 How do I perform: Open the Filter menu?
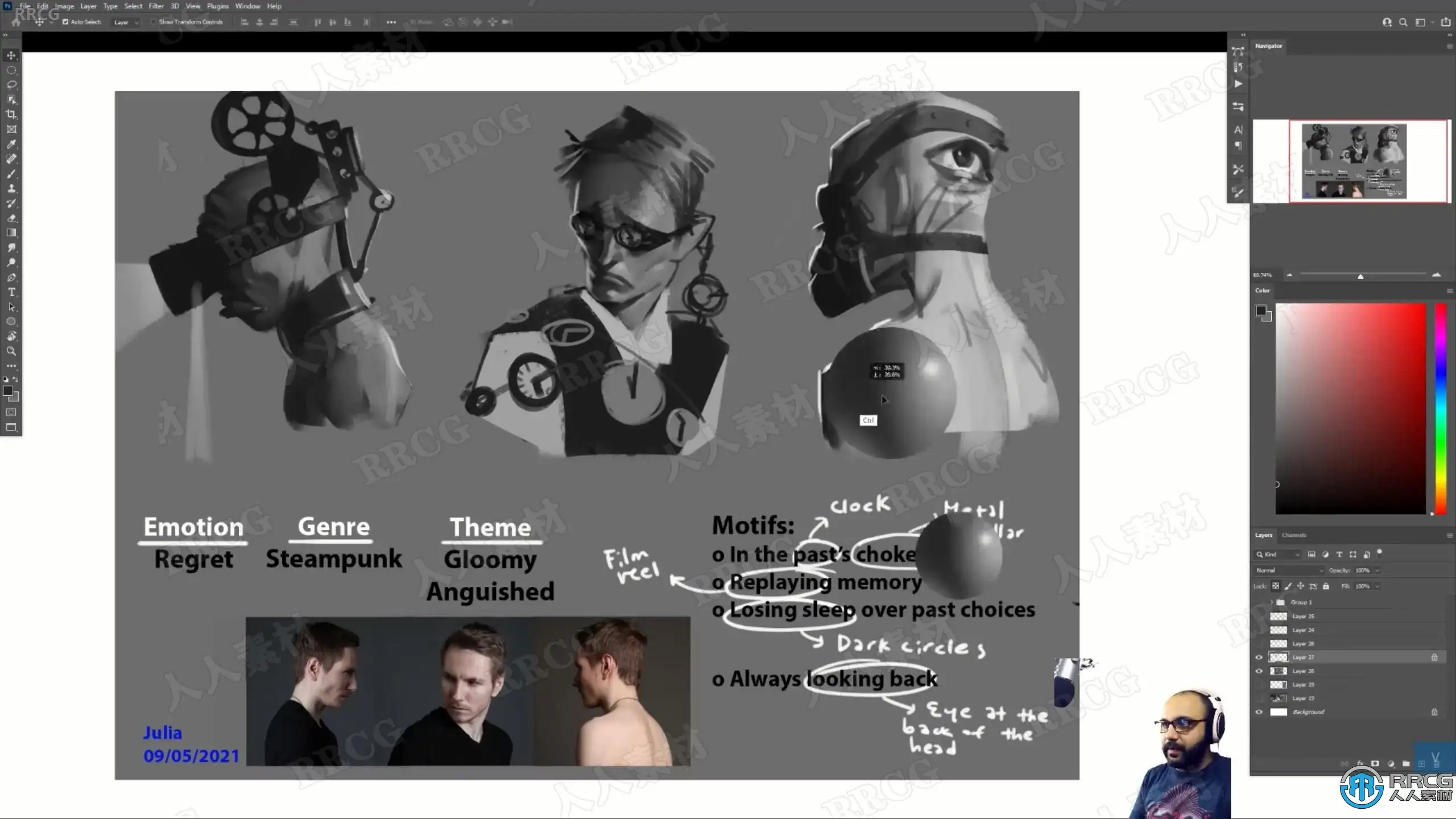coord(156,6)
